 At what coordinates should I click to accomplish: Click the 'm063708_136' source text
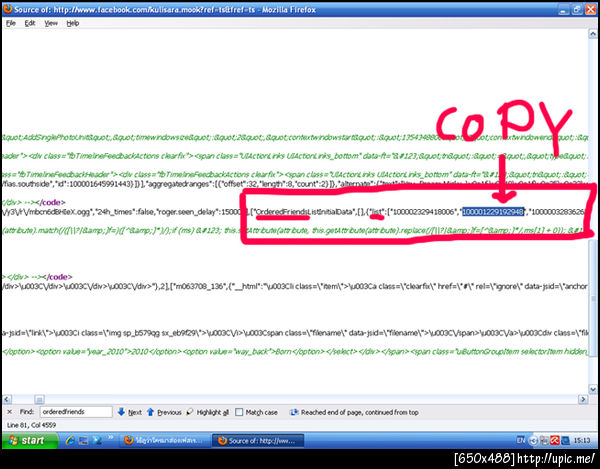[x=196, y=286]
